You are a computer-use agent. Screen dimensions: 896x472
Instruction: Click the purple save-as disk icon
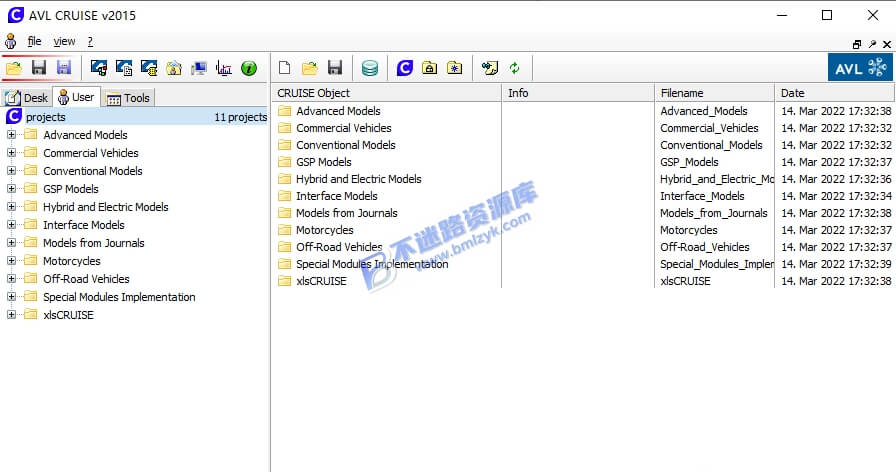tap(64, 68)
